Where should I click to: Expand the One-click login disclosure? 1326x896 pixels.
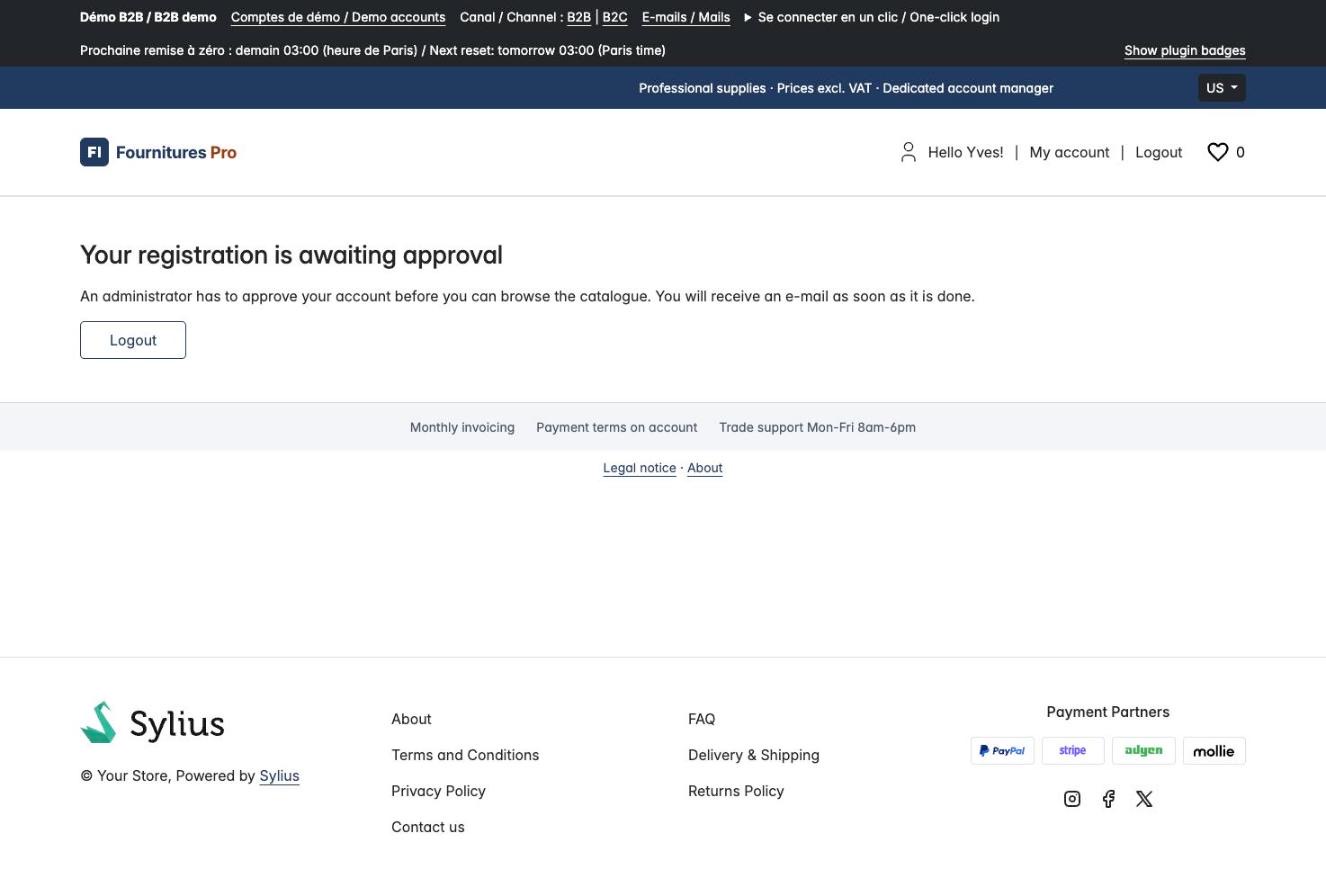point(872,17)
